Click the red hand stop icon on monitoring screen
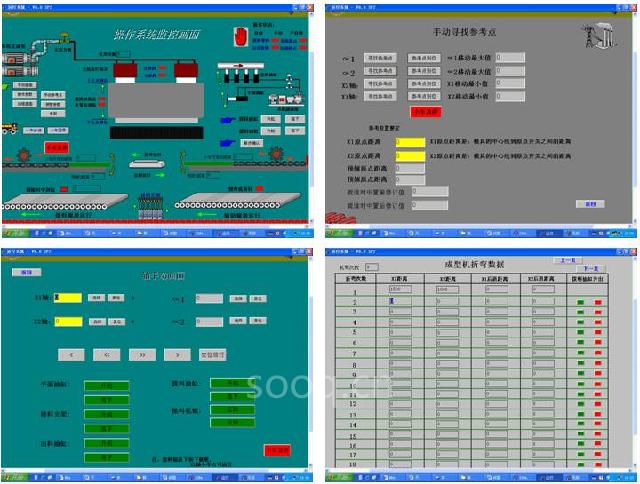 pos(239,37)
